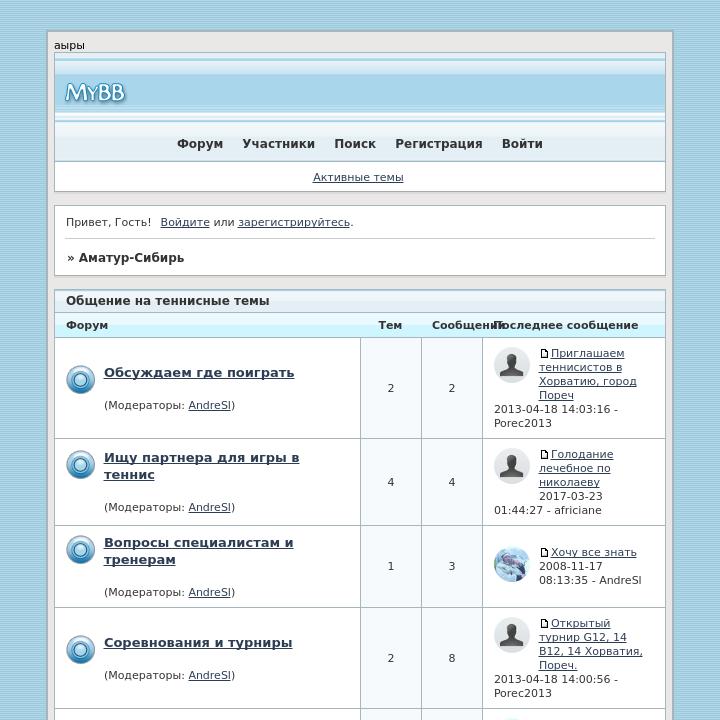Click page icon before Приглашаем теннисистов link
This screenshot has height=720, width=720.
tap(544, 353)
